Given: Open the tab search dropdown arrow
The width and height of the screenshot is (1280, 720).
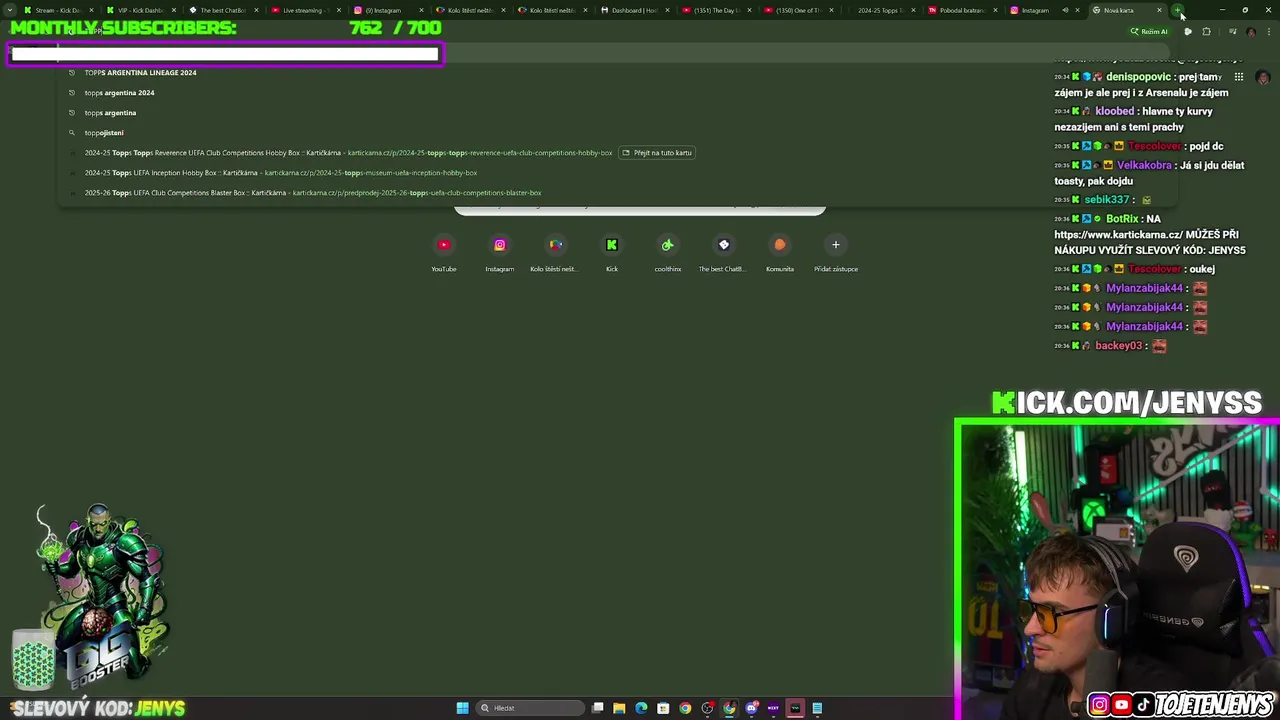Looking at the screenshot, I should coord(10,10).
